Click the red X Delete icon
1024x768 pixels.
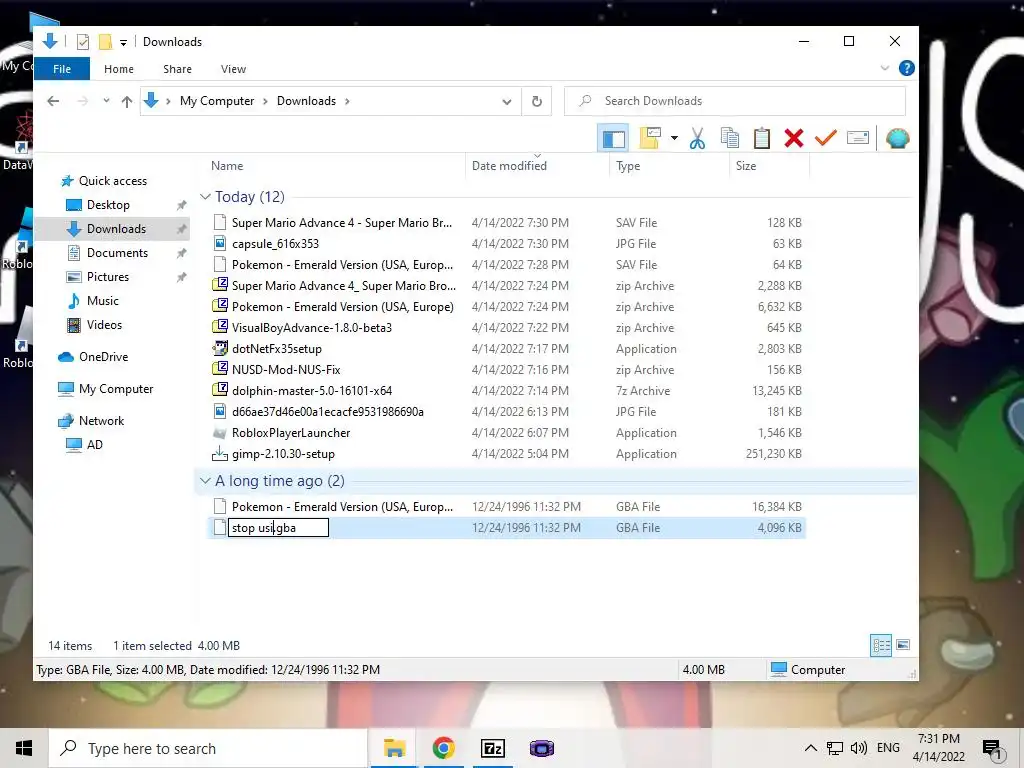coord(793,138)
